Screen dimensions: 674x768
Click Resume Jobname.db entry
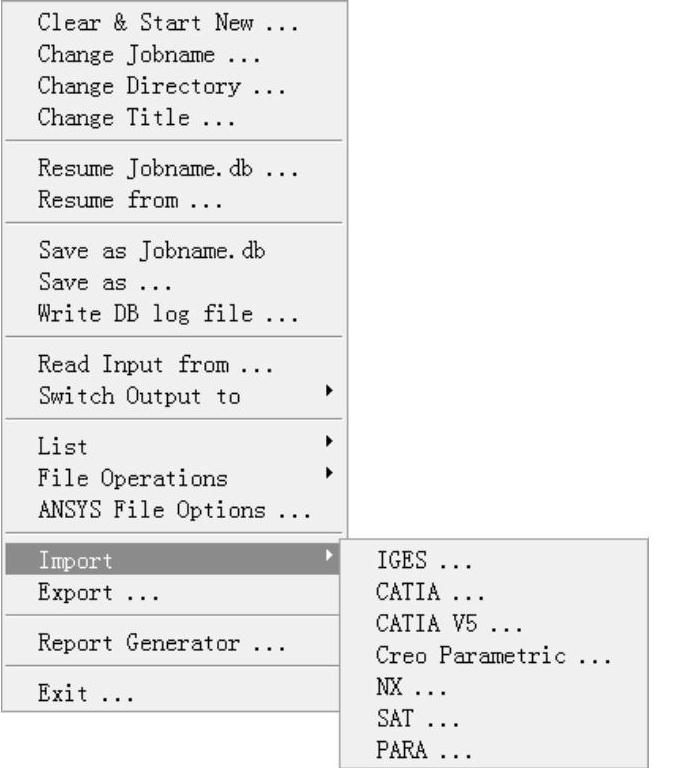[167, 168]
